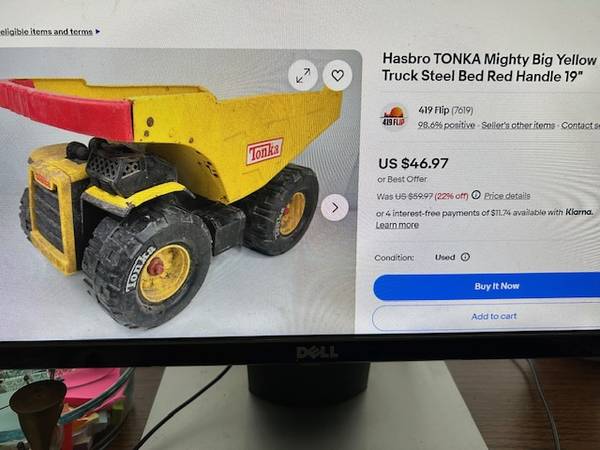Follow the Klarna Learn more link
This screenshot has width=600, height=450.
(x=397, y=225)
